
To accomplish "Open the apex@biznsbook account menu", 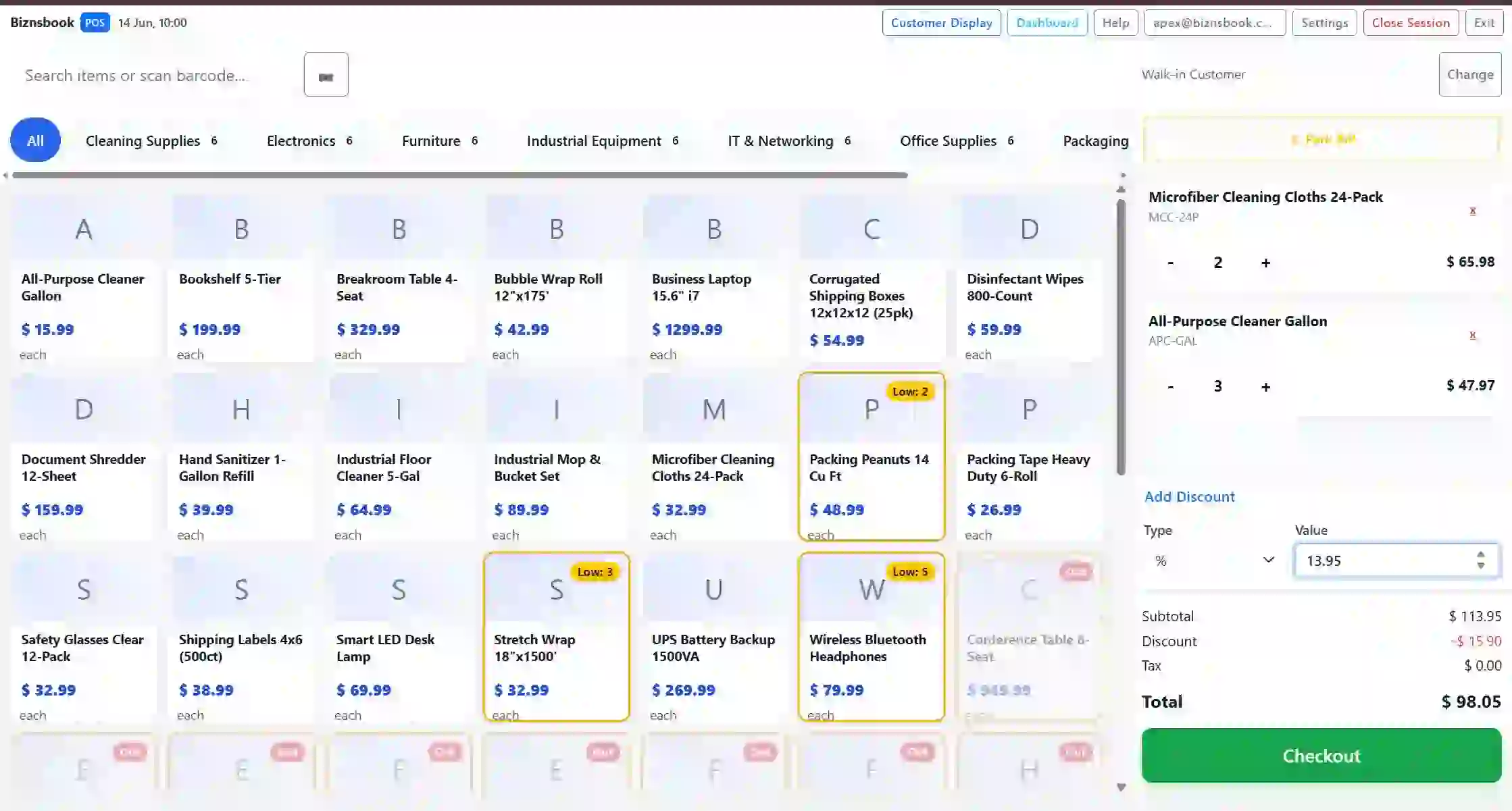I will [1215, 23].
